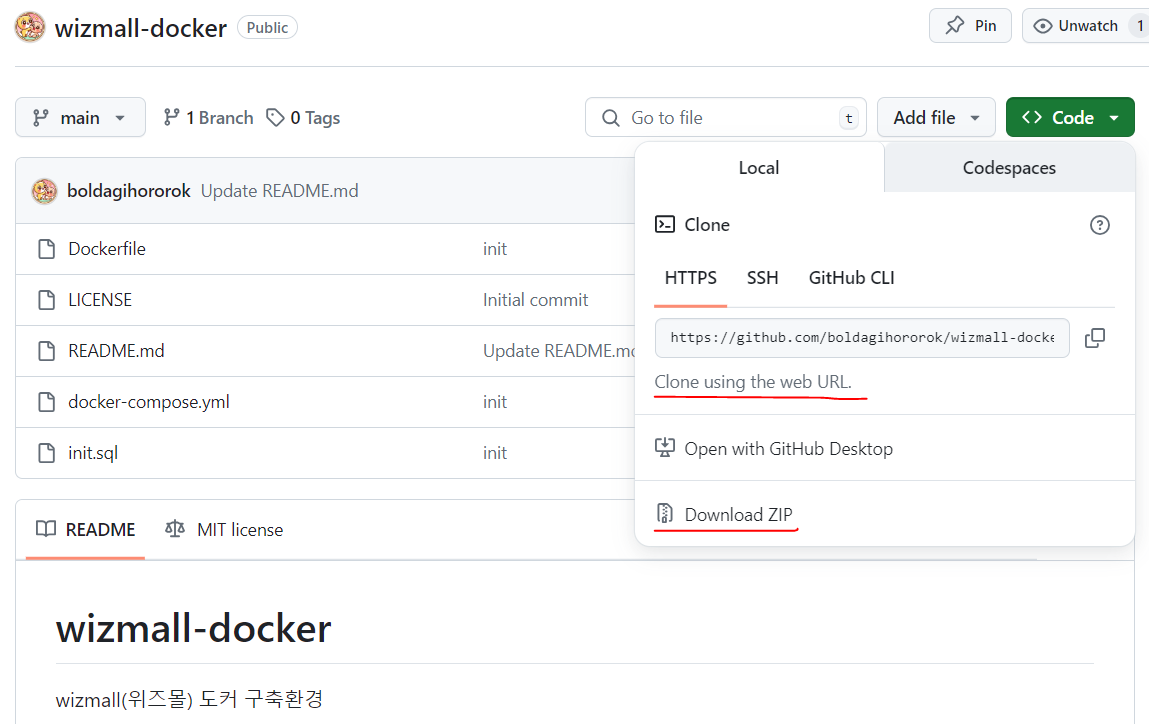Open the init.sql file
The width and height of the screenshot is (1149, 724).
point(93,453)
